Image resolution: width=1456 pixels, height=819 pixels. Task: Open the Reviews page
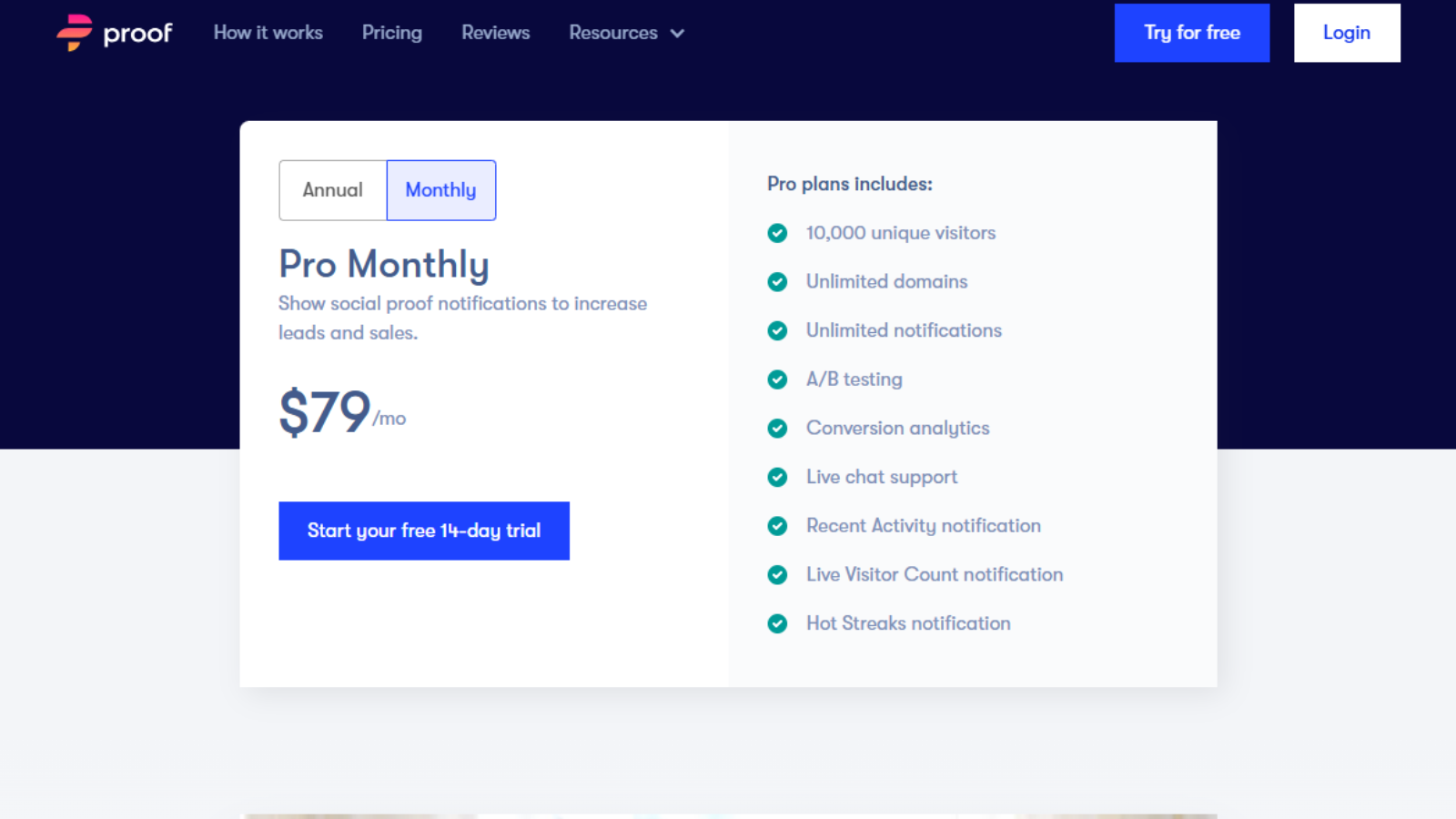[x=496, y=33]
